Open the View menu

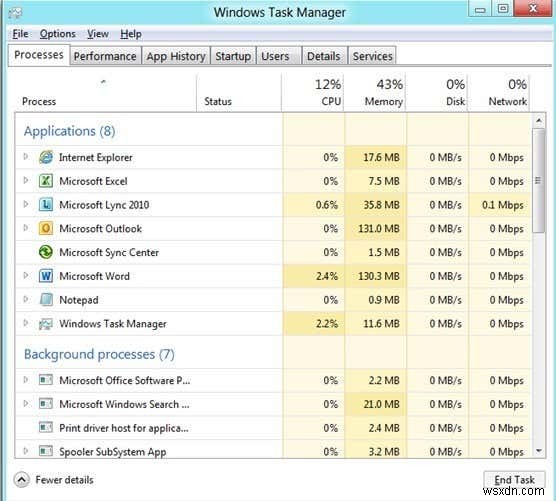coord(98,34)
